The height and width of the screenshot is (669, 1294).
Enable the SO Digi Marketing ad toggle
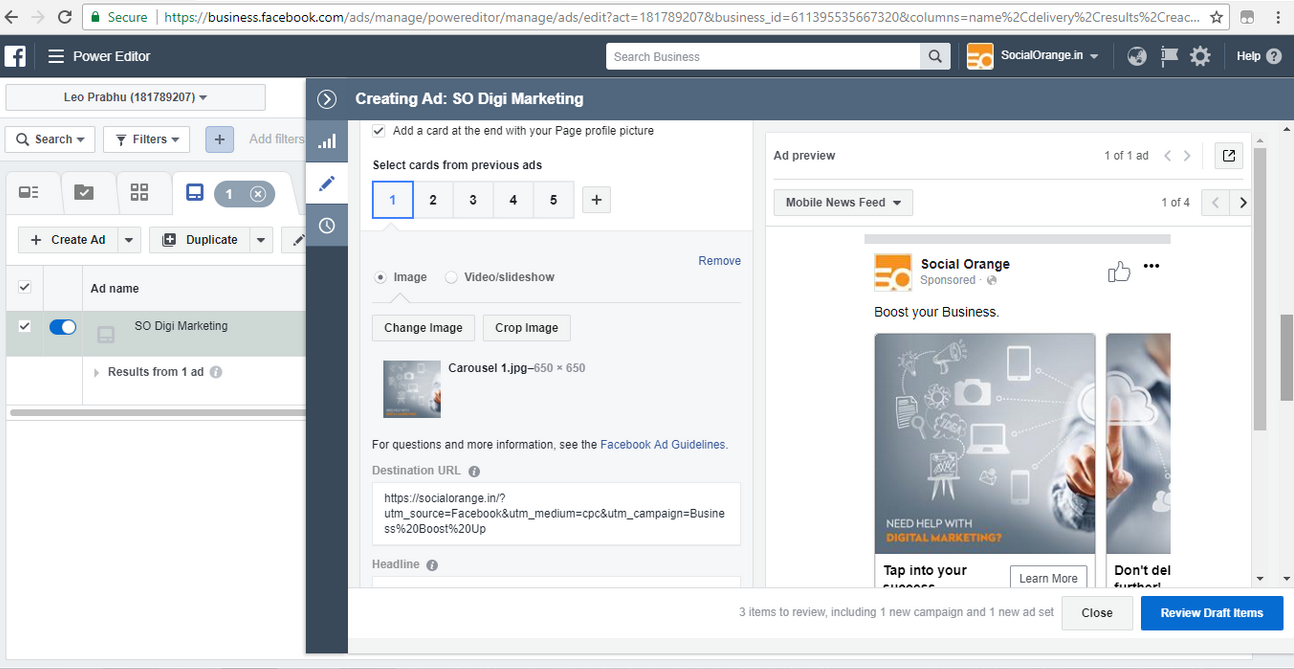(x=63, y=326)
